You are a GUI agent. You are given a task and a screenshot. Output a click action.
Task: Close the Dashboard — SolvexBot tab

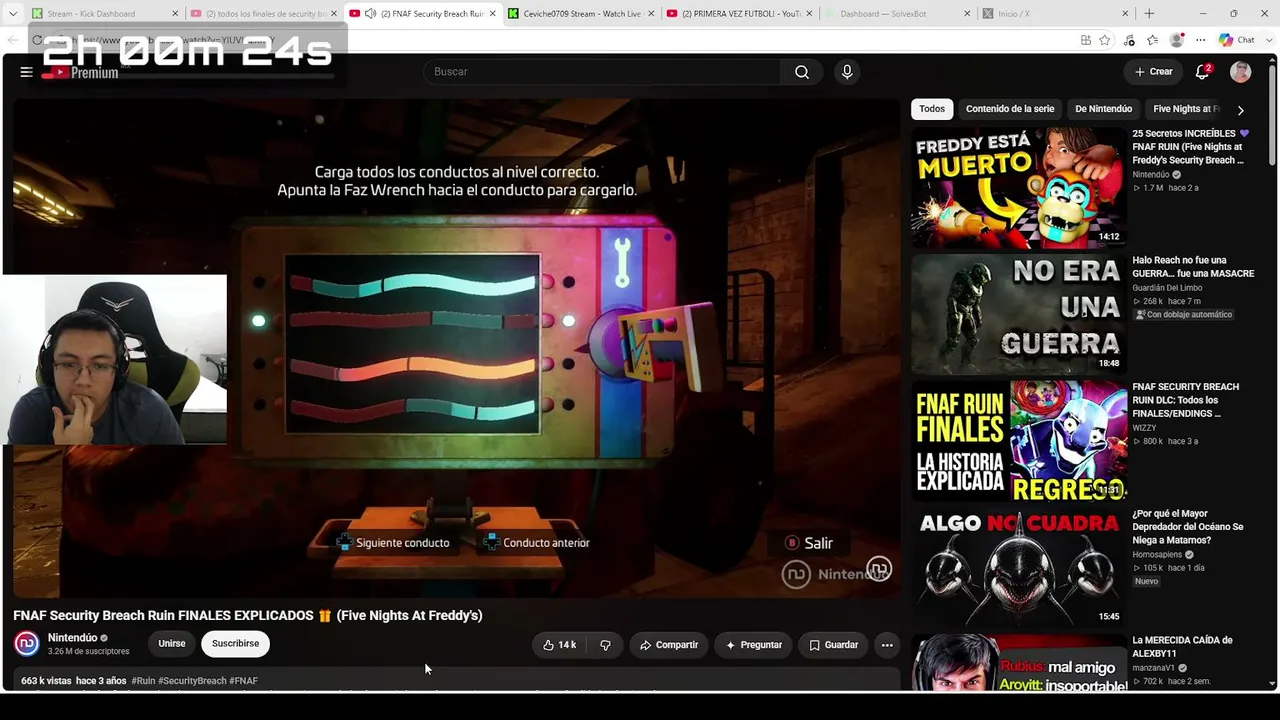click(x=967, y=14)
